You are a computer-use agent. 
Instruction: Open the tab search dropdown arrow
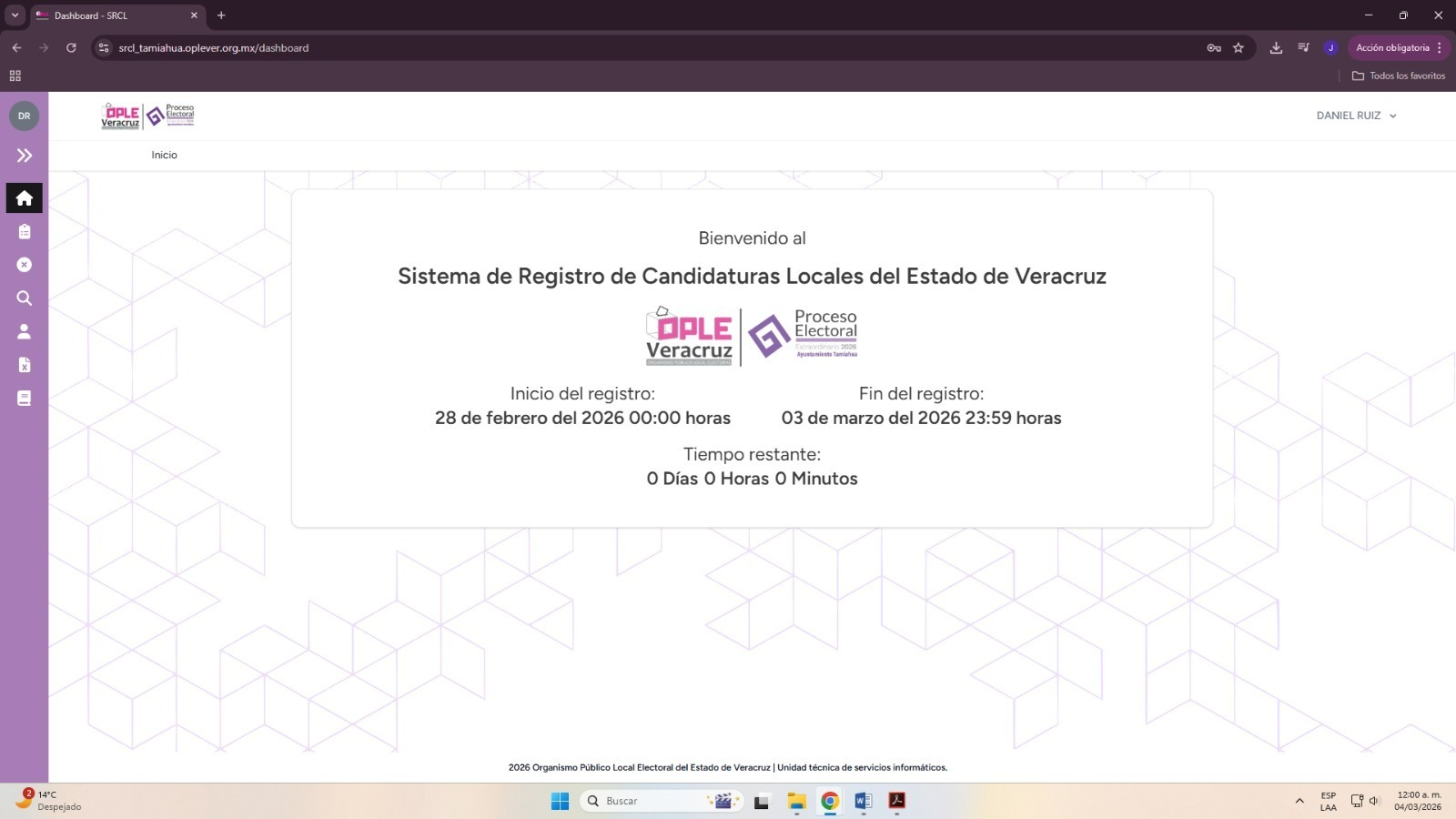tap(15, 15)
